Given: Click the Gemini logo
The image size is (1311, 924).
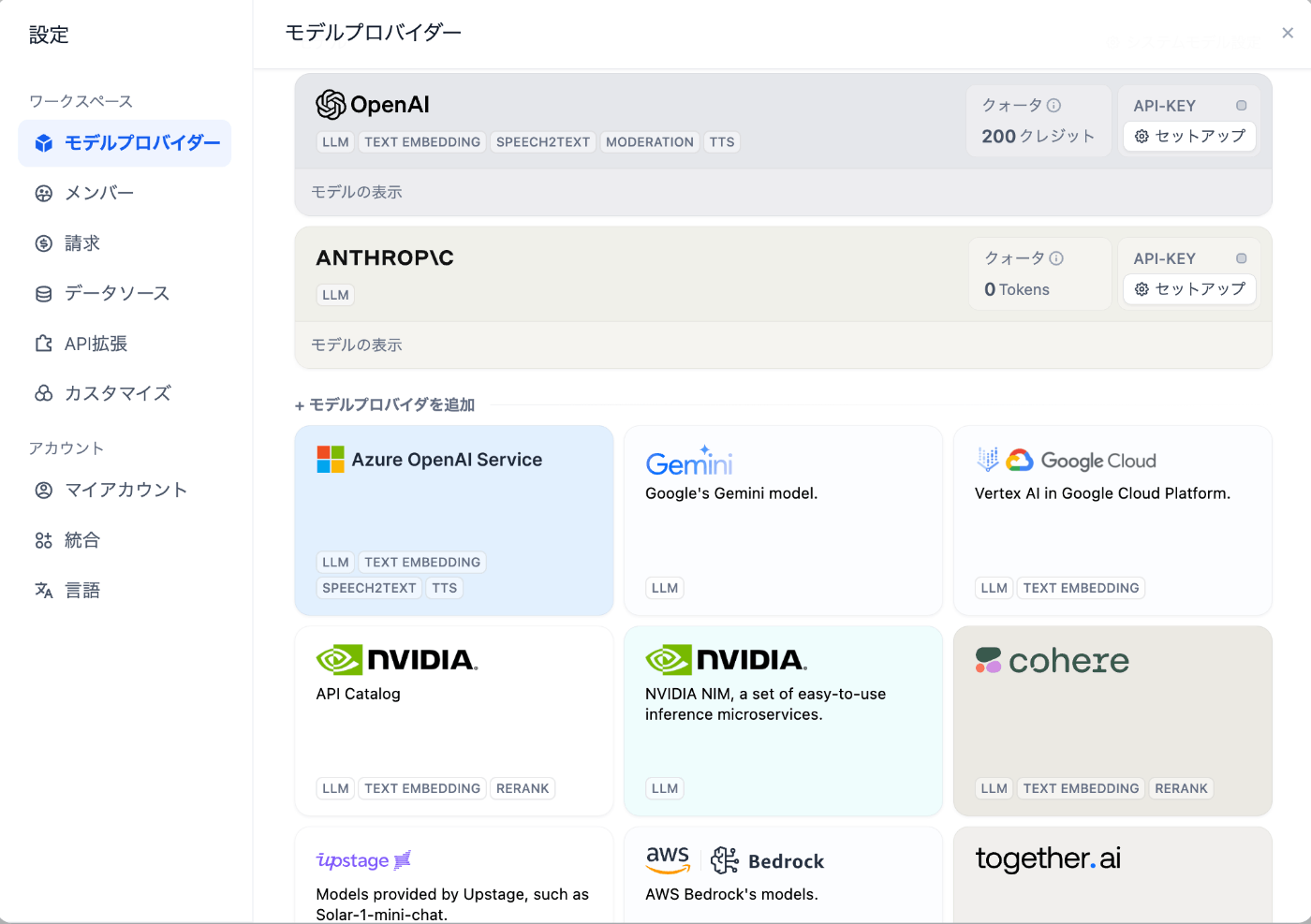Looking at the screenshot, I should (689, 461).
